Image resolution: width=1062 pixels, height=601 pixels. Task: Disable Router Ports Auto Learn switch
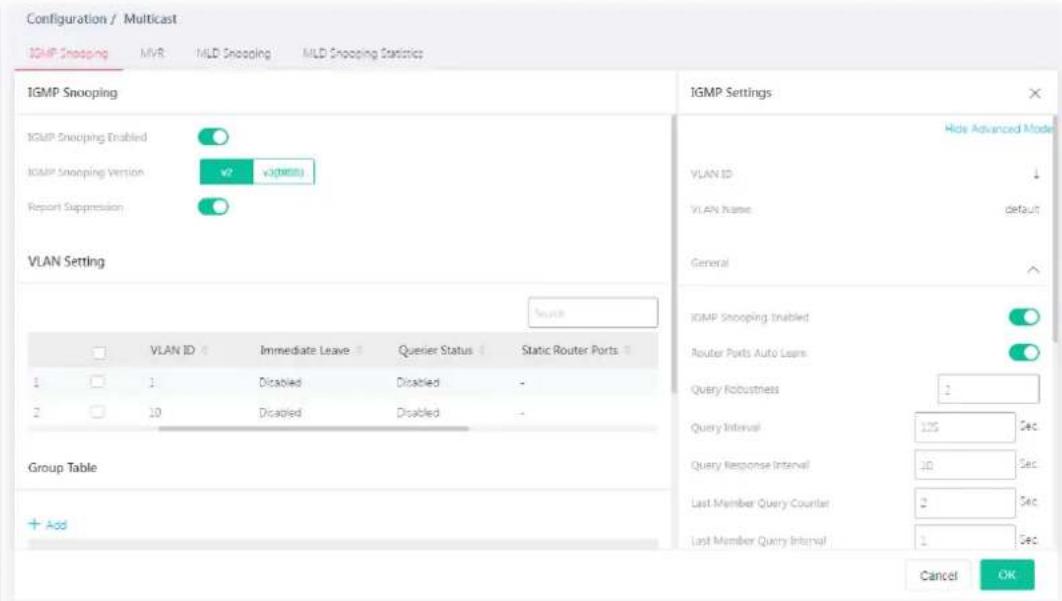(1024, 352)
